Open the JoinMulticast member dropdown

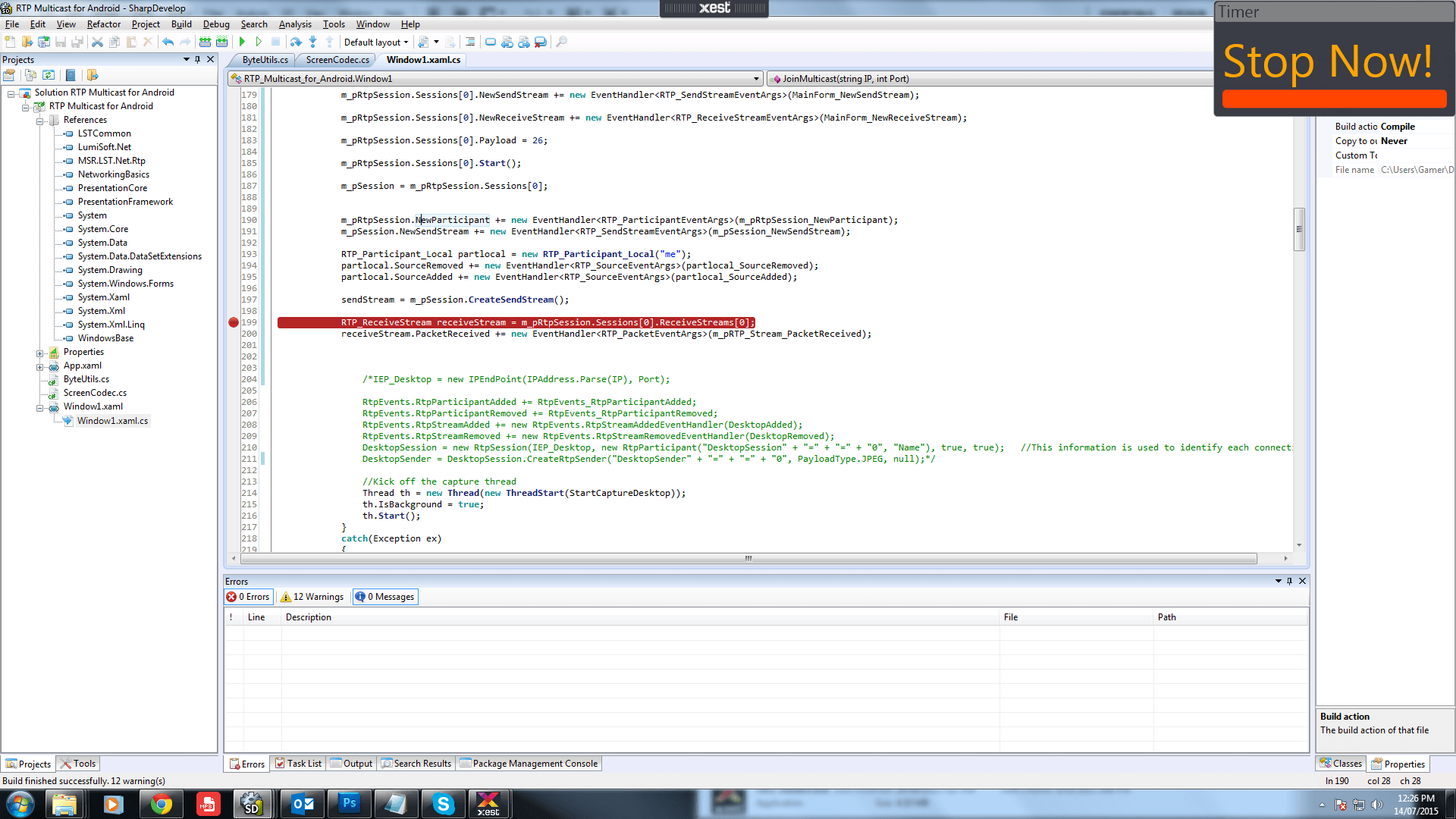point(990,79)
